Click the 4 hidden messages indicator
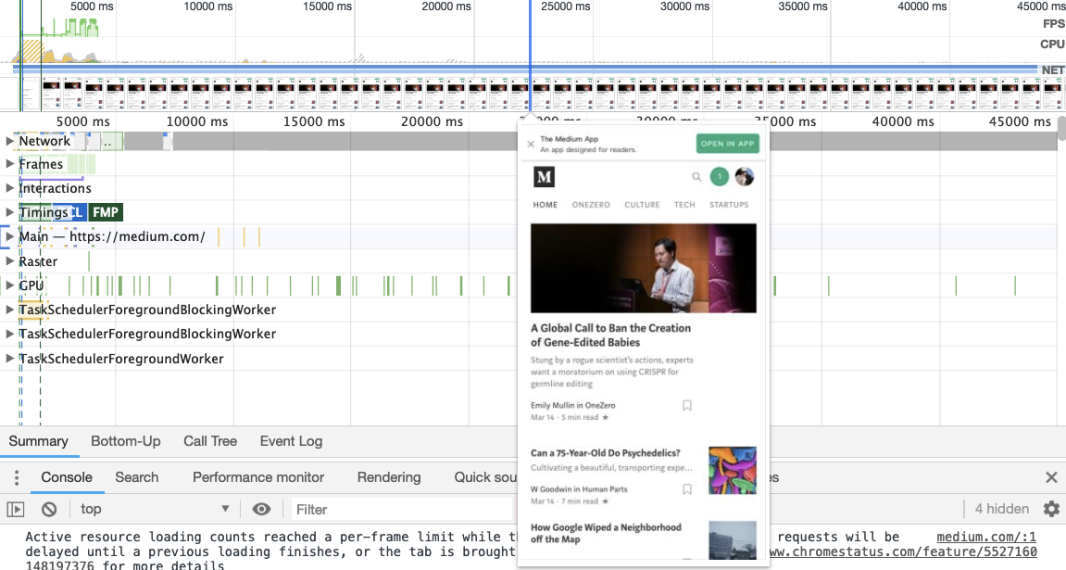1066x570 pixels. [1001, 509]
